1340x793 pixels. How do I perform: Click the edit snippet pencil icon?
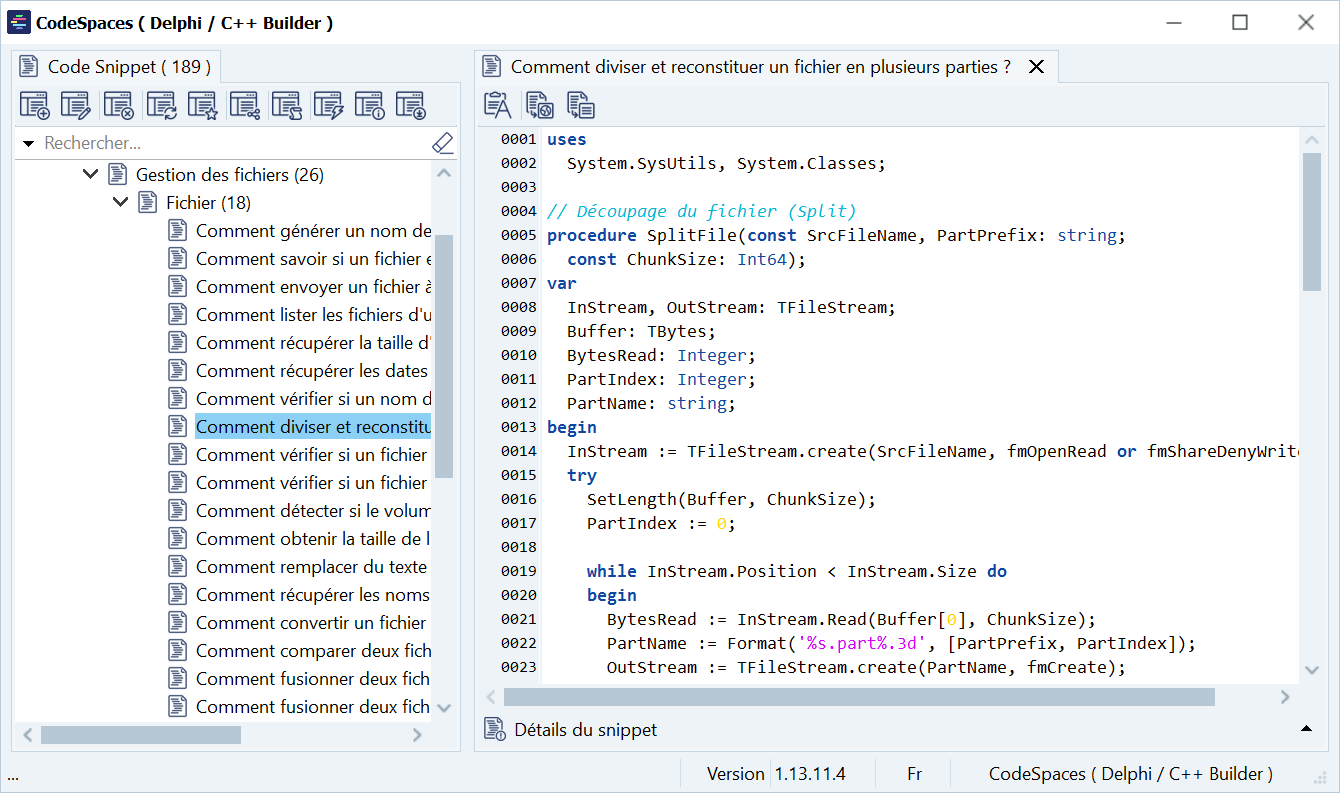pyautogui.click(x=76, y=105)
